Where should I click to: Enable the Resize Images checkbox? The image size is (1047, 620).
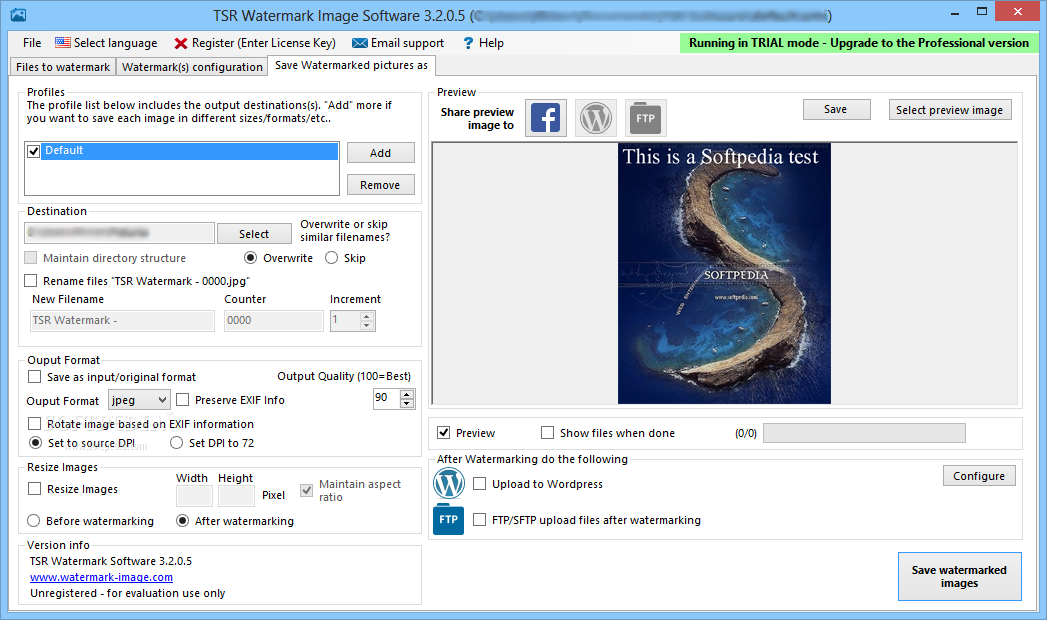(35, 489)
